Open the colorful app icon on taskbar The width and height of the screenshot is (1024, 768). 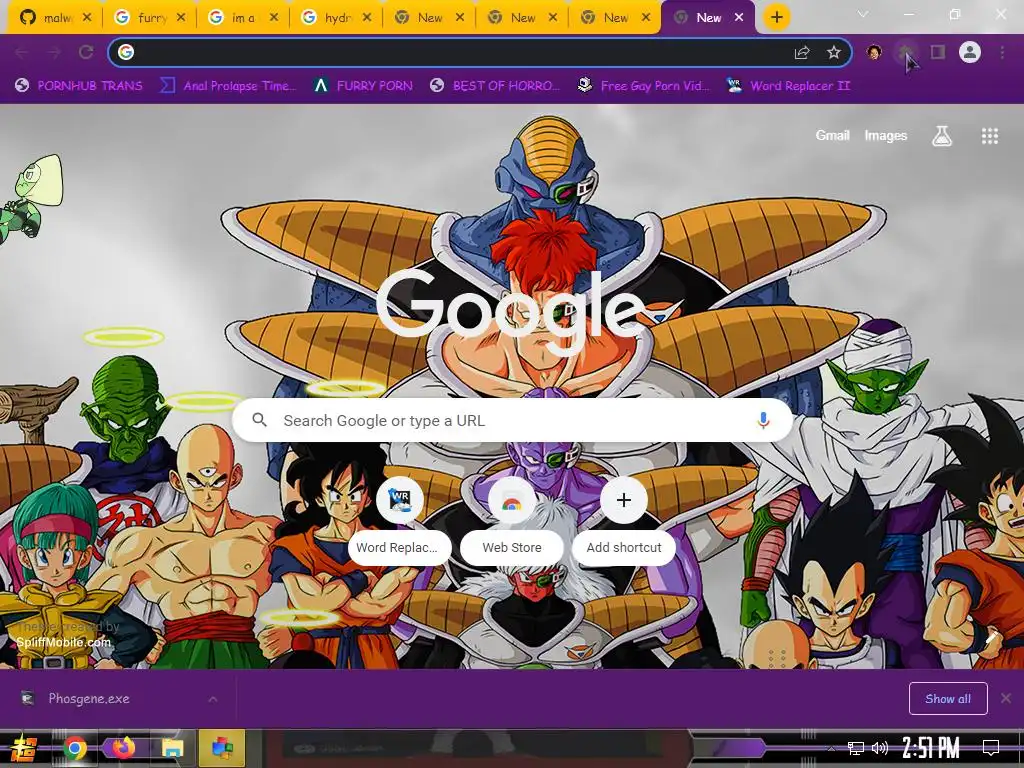click(222, 748)
